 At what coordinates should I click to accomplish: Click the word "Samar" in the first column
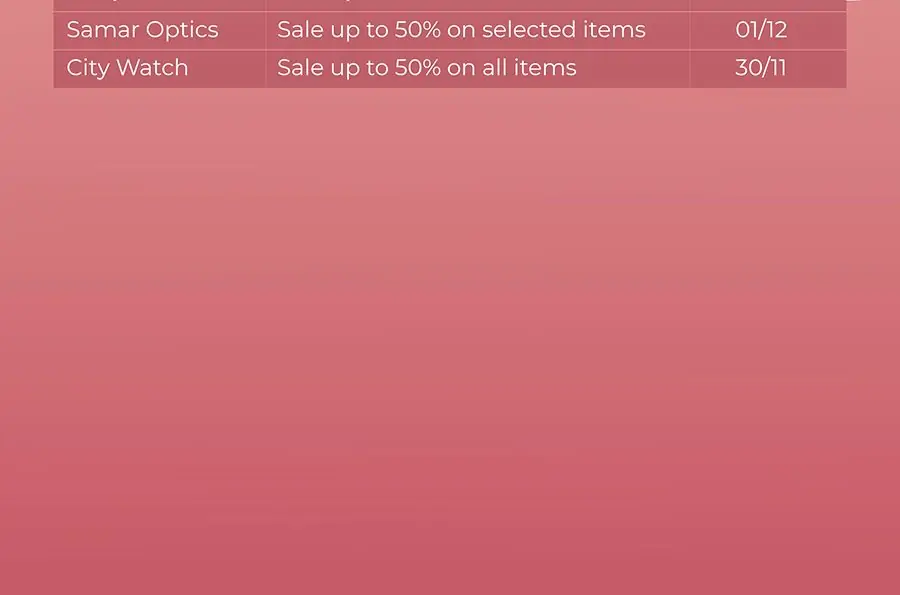coord(102,30)
